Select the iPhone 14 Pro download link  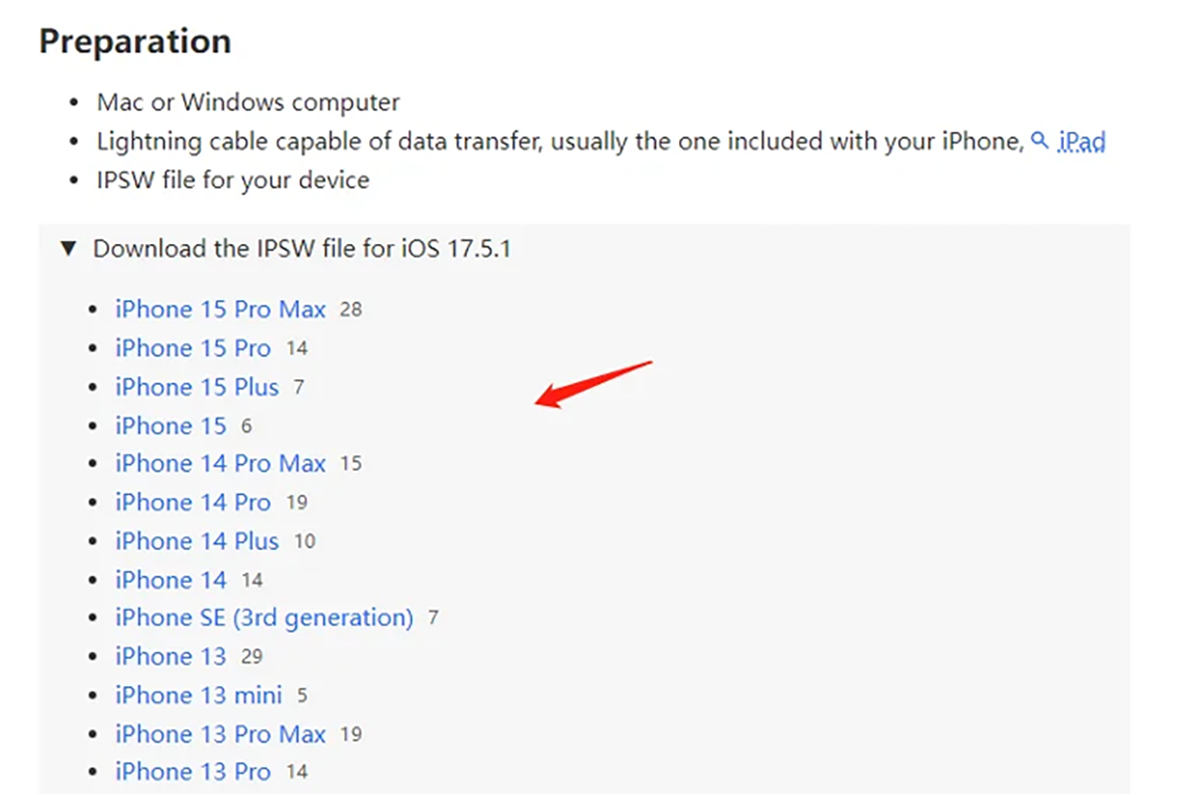[192, 502]
